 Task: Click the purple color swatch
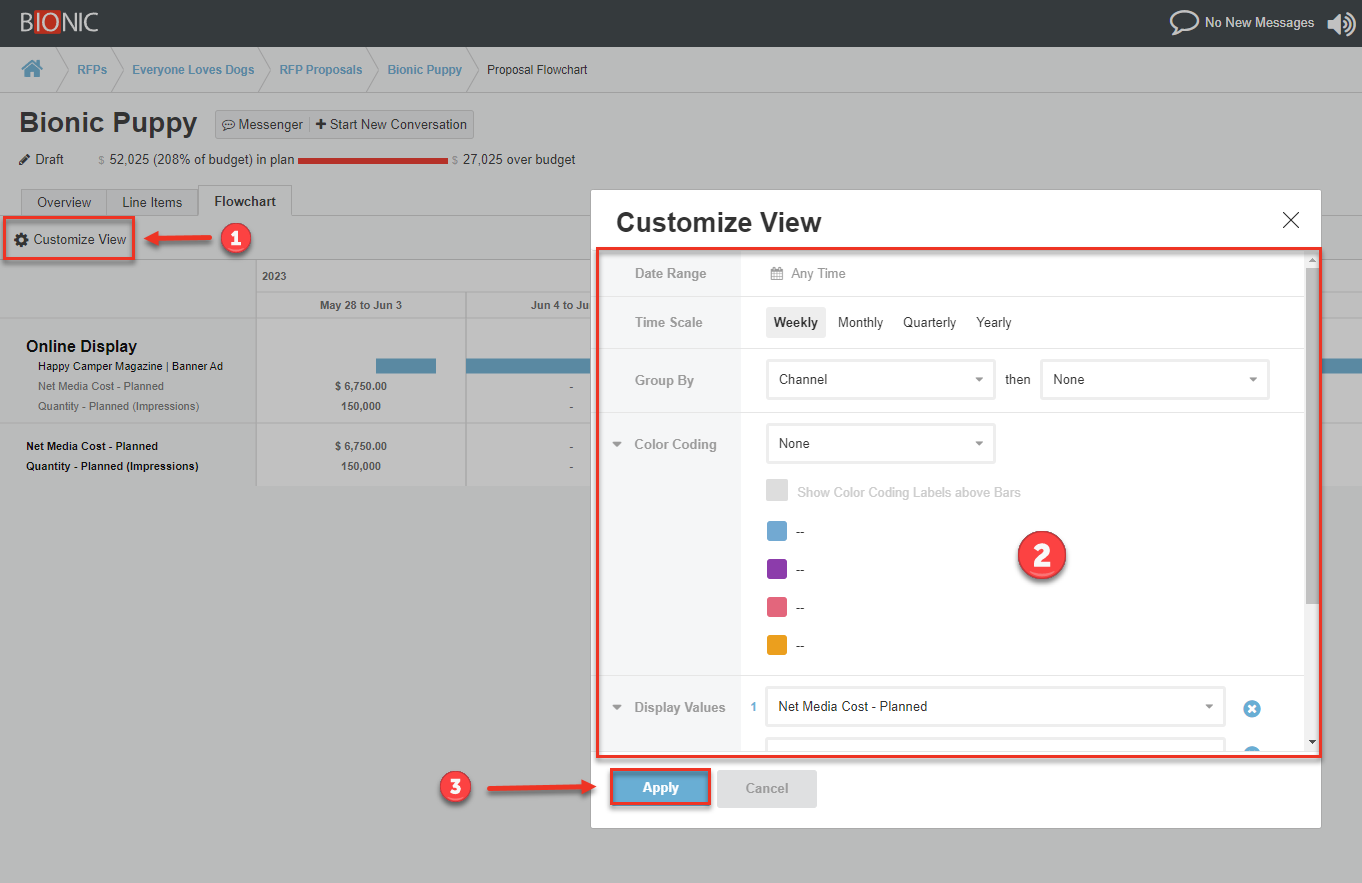[777, 569]
